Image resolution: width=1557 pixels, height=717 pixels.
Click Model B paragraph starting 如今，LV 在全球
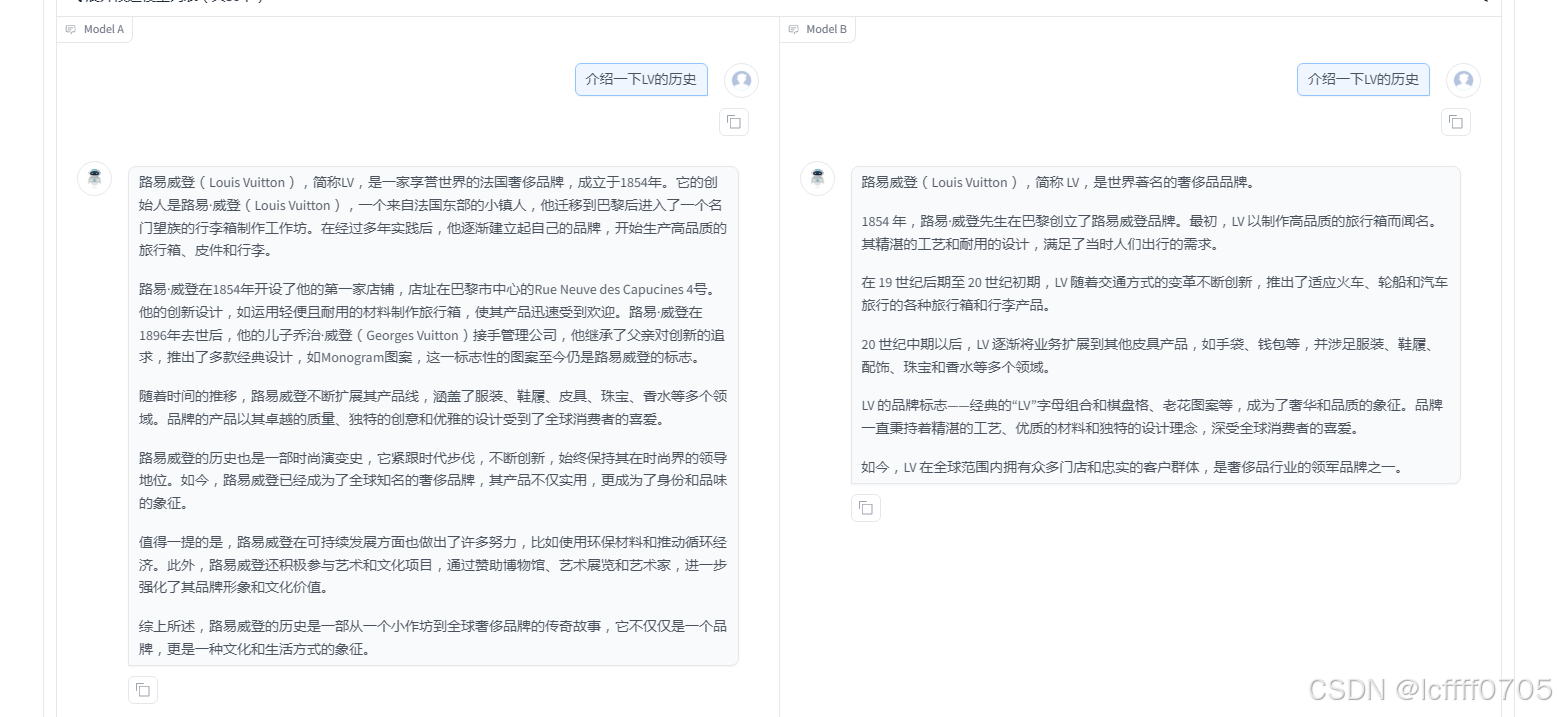click(x=1133, y=467)
